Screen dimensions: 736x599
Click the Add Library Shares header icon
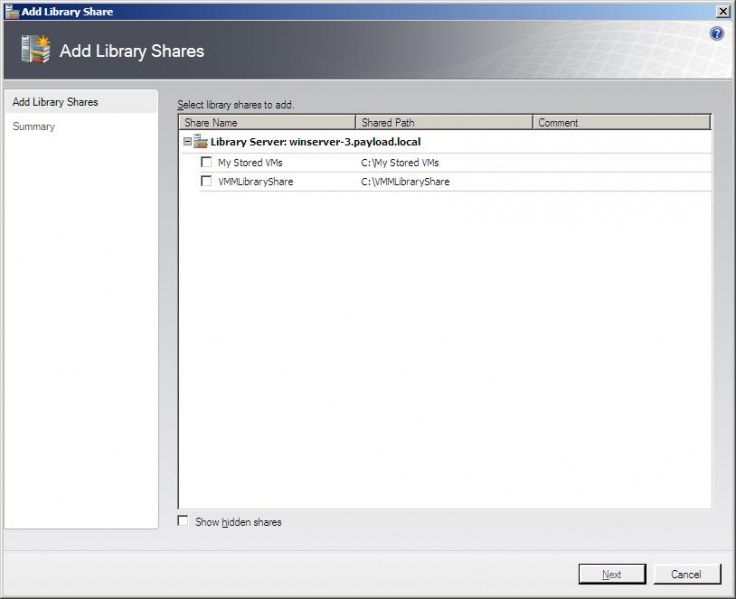pos(35,50)
